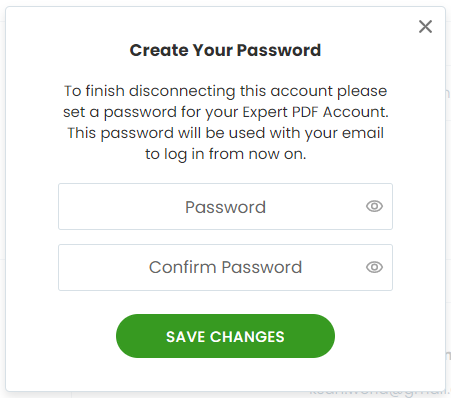Reveal the Confirm Password text with the eye icon
The height and width of the screenshot is (398, 451).
click(374, 267)
